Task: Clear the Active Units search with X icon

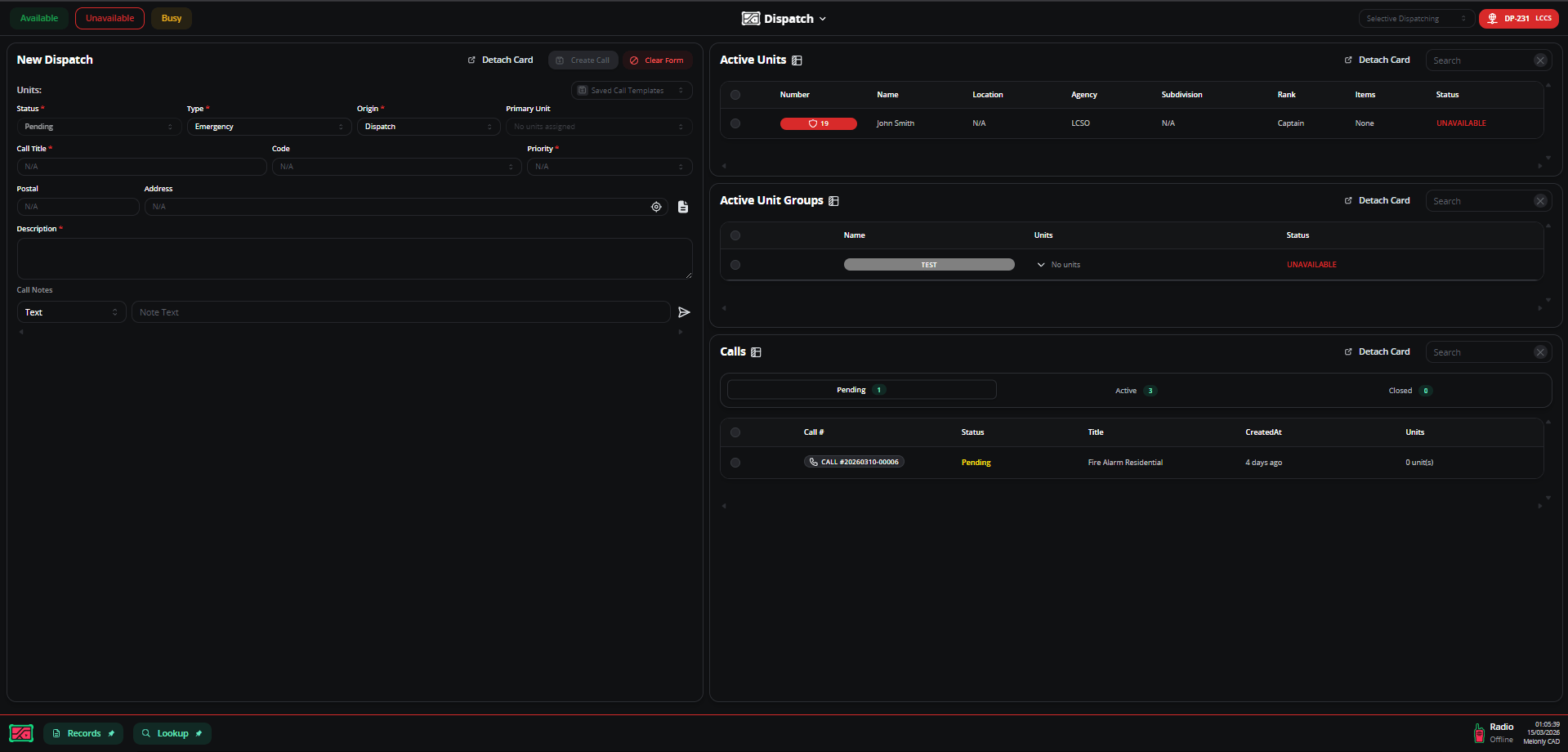Action: click(1540, 60)
